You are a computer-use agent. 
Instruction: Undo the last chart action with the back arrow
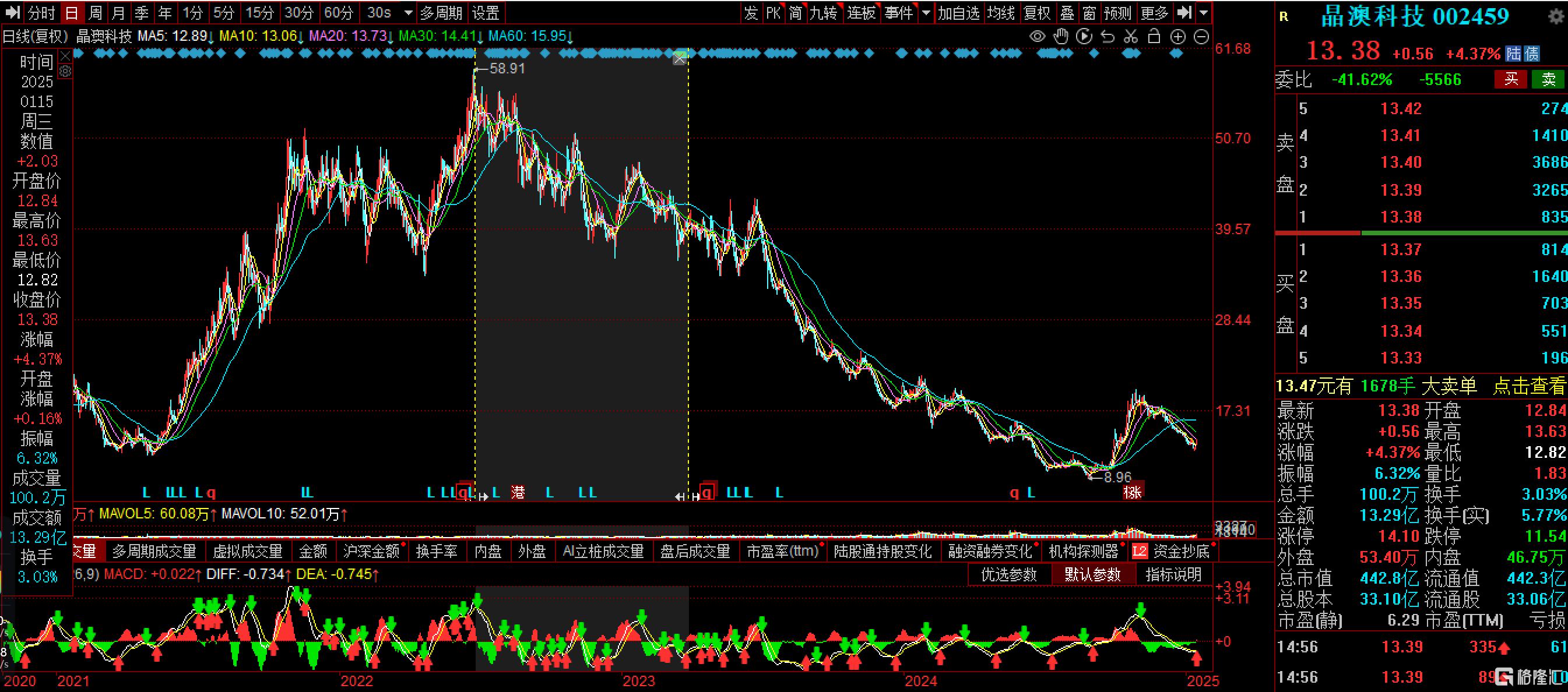[x=1108, y=37]
